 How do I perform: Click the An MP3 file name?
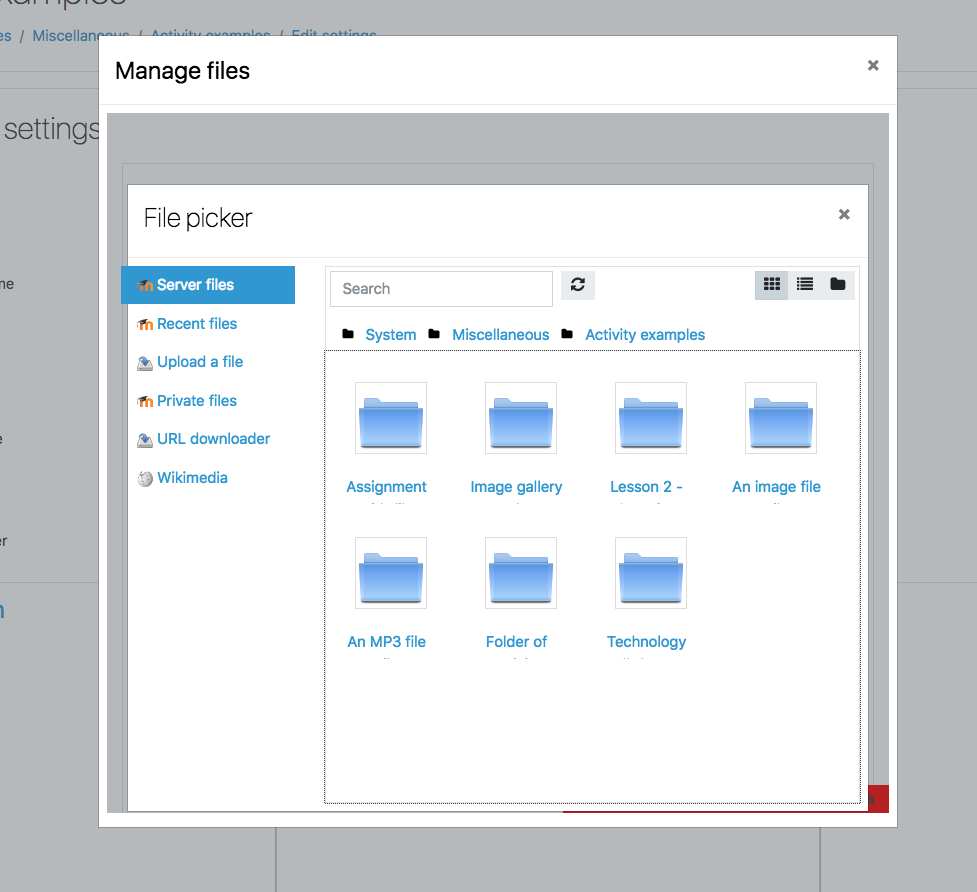(x=386, y=642)
